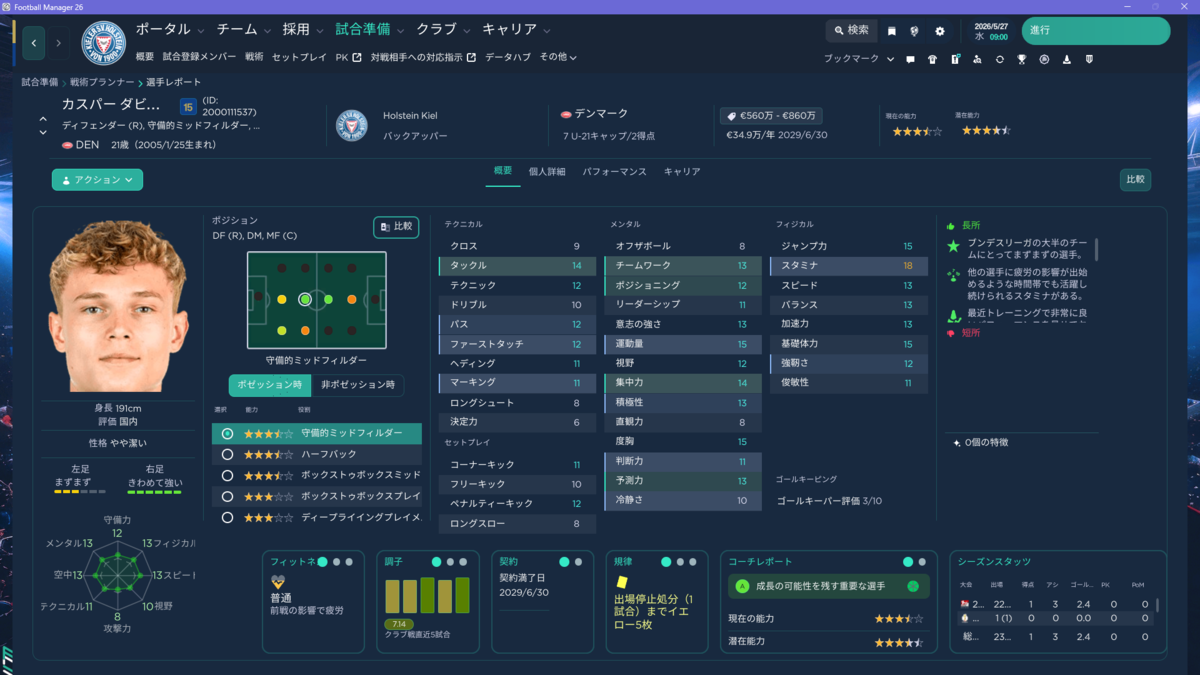Open the training cone icon bookmark shortcut
Viewport: 1200px width, 675px height.
pyautogui.click(x=1067, y=59)
